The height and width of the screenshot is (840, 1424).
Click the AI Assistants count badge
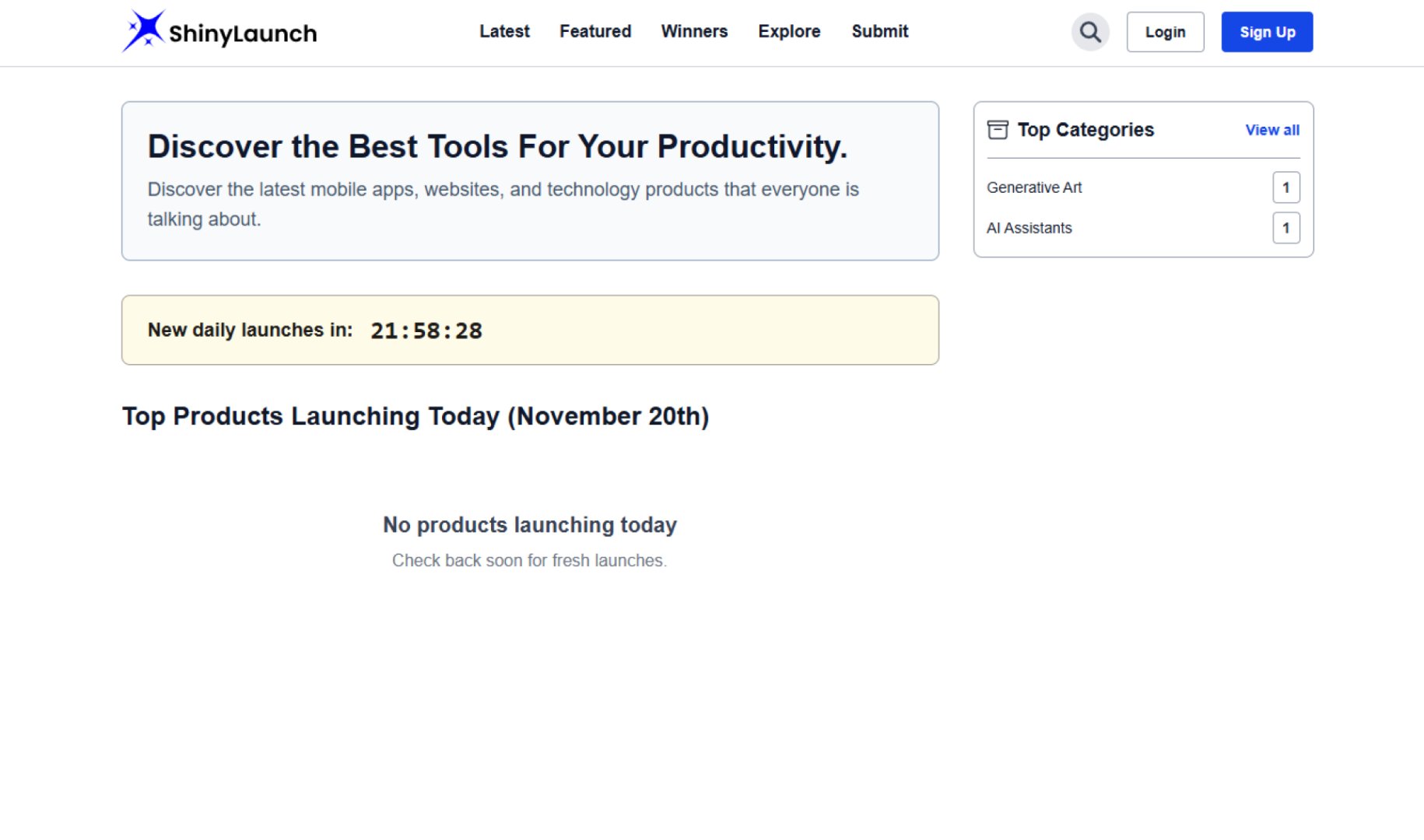click(x=1286, y=227)
